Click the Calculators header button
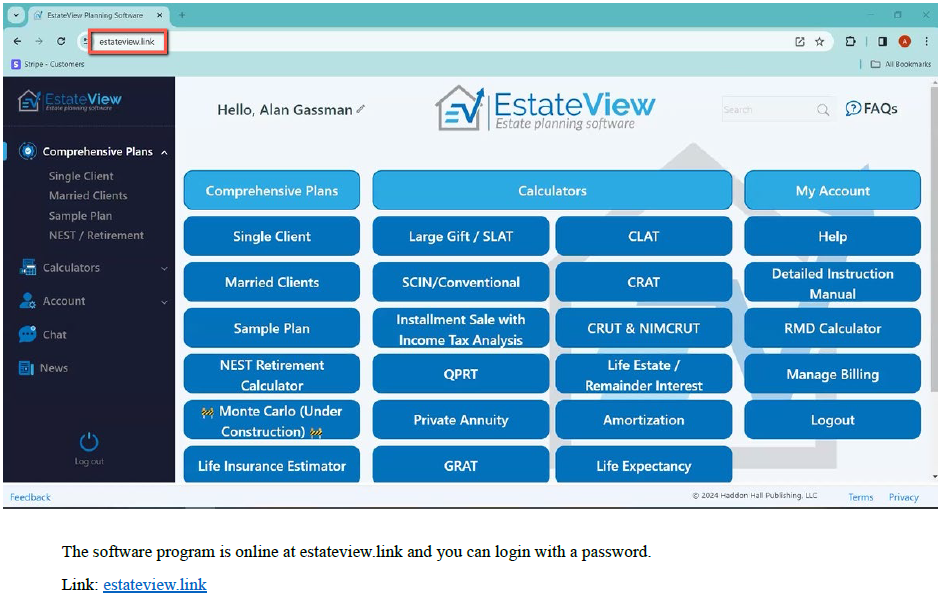 (x=552, y=190)
